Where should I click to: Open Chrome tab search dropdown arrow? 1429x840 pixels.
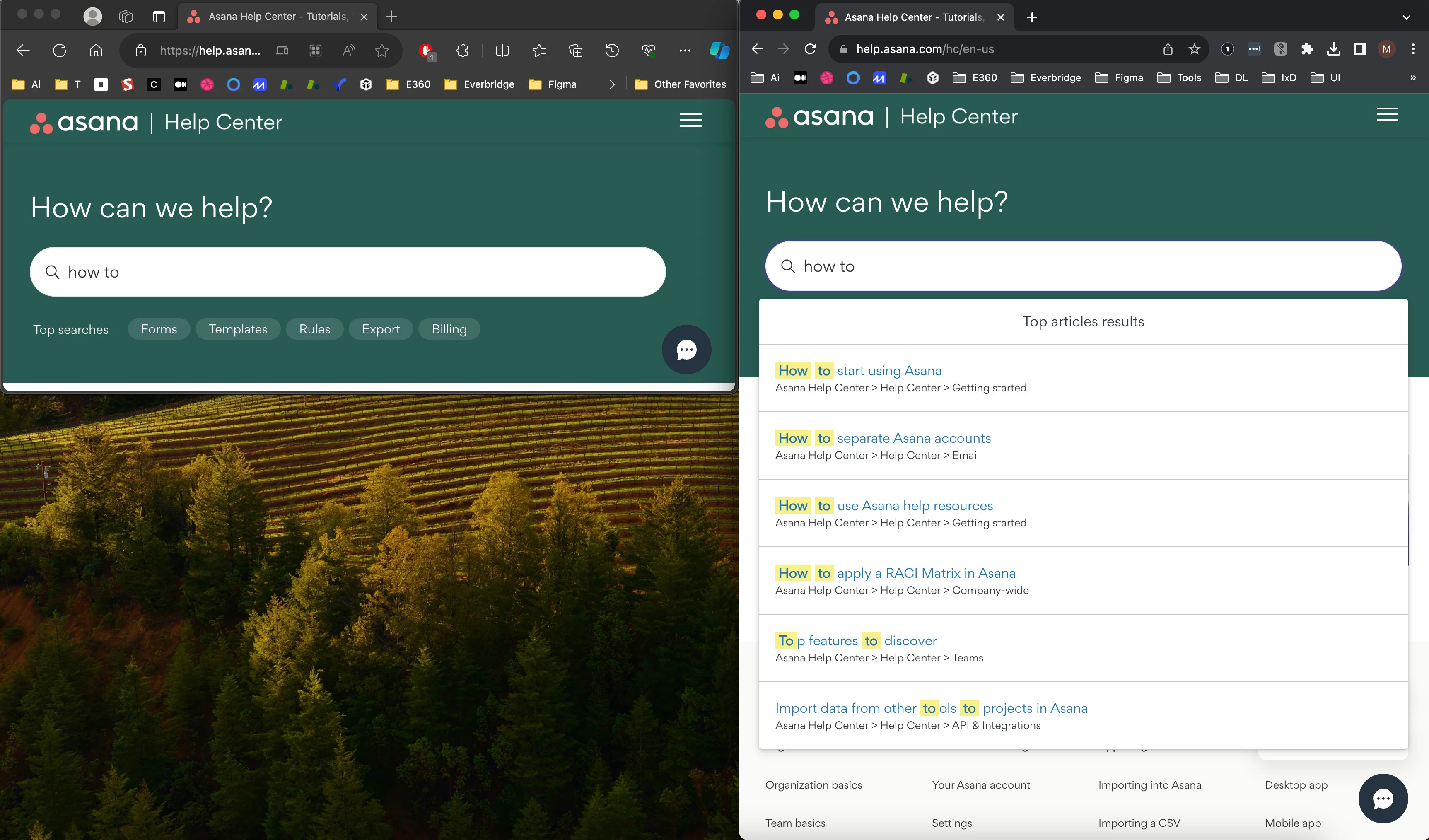1406,17
